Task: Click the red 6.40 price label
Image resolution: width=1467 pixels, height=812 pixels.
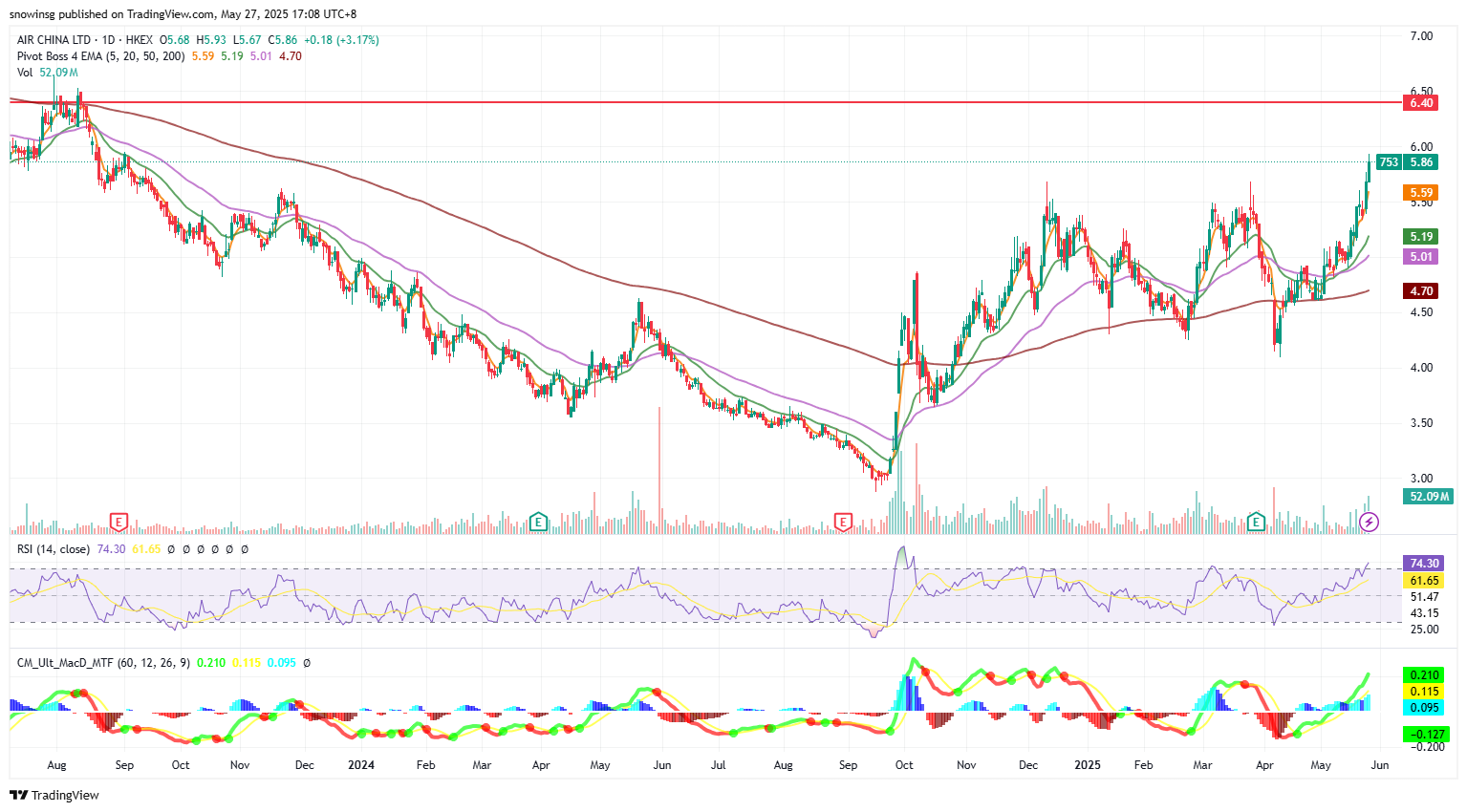Action: click(x=1420, y=103)
